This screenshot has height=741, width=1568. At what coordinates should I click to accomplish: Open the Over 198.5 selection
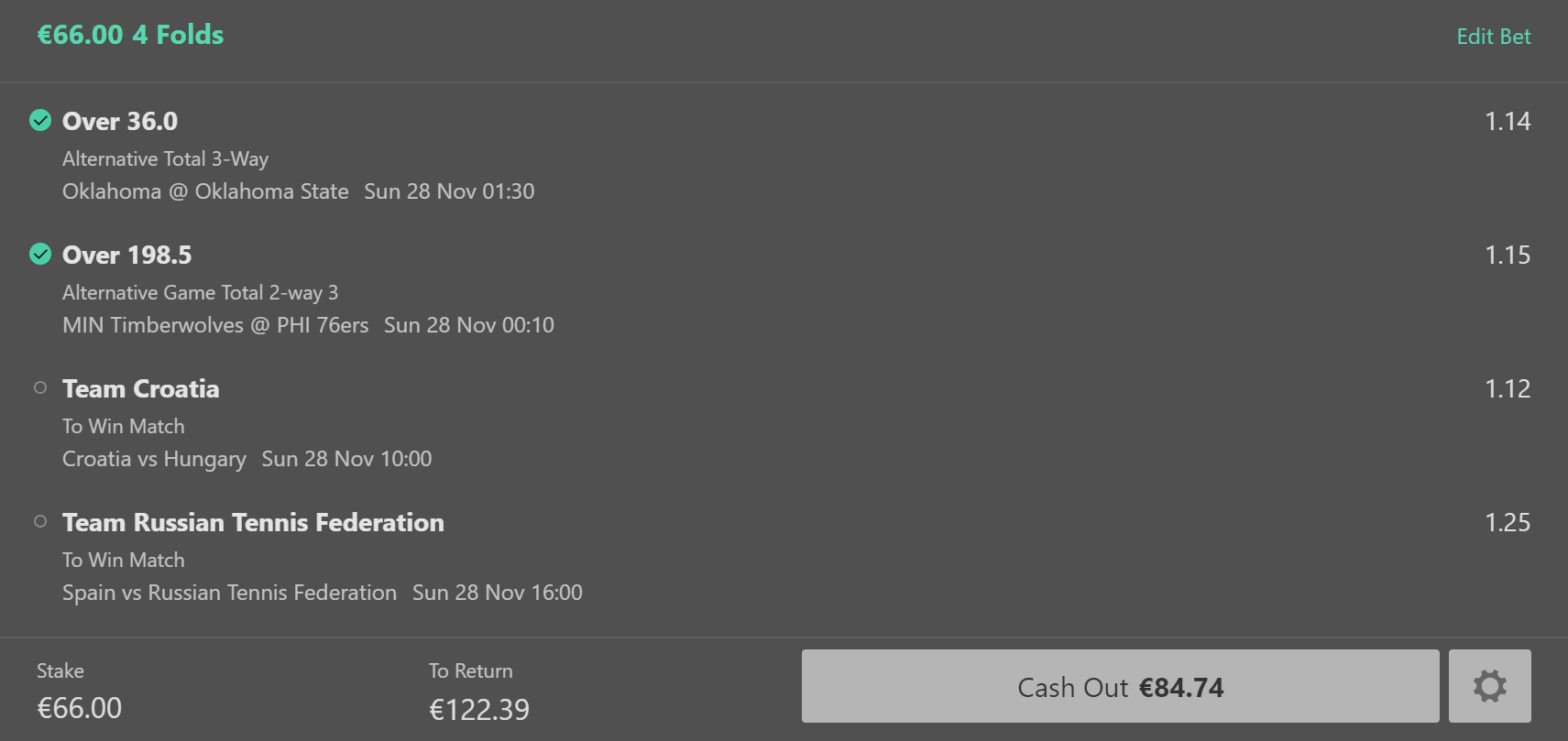(126, 255)
